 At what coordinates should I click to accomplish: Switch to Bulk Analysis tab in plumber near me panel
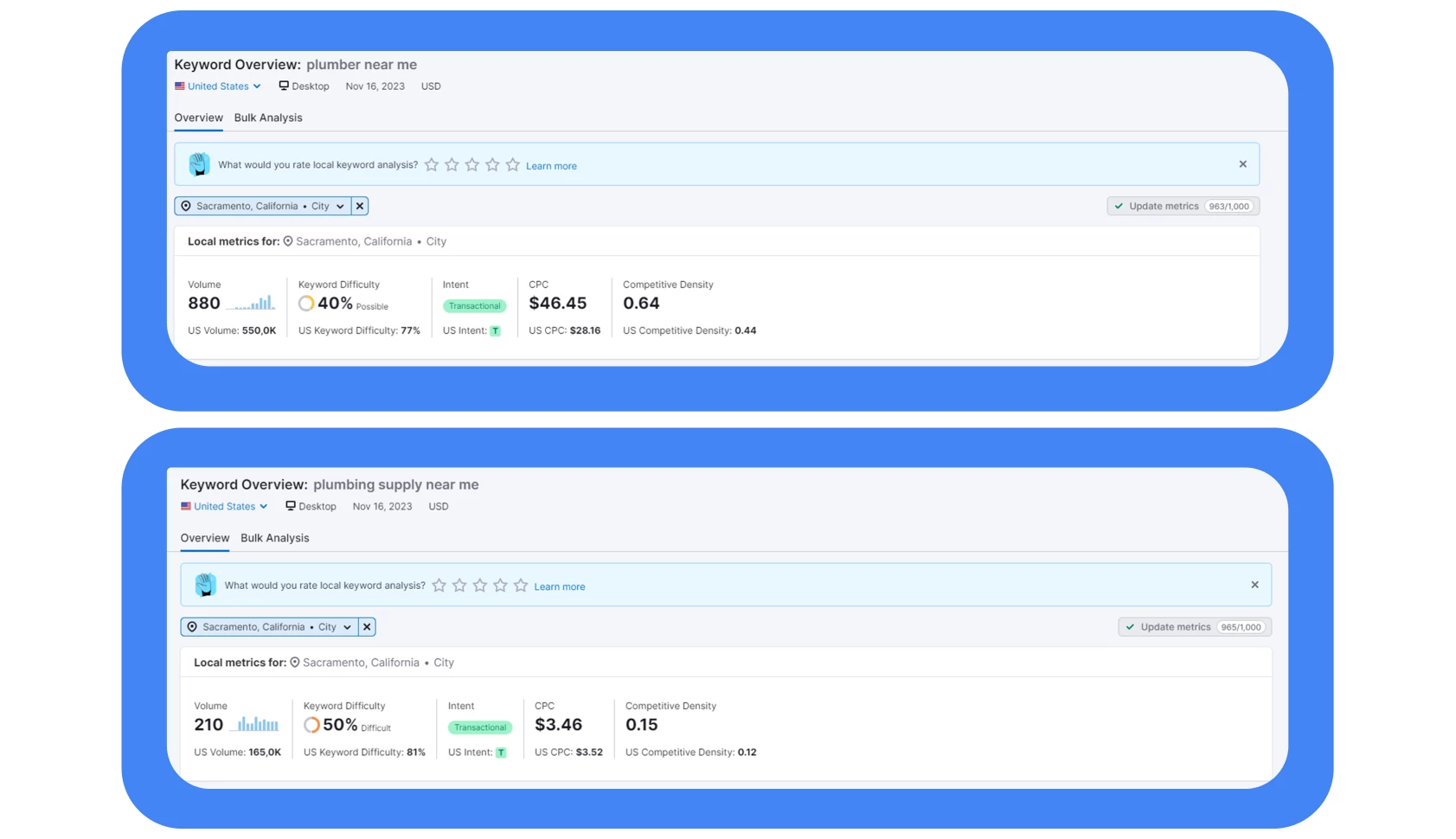tap(268, 118)
